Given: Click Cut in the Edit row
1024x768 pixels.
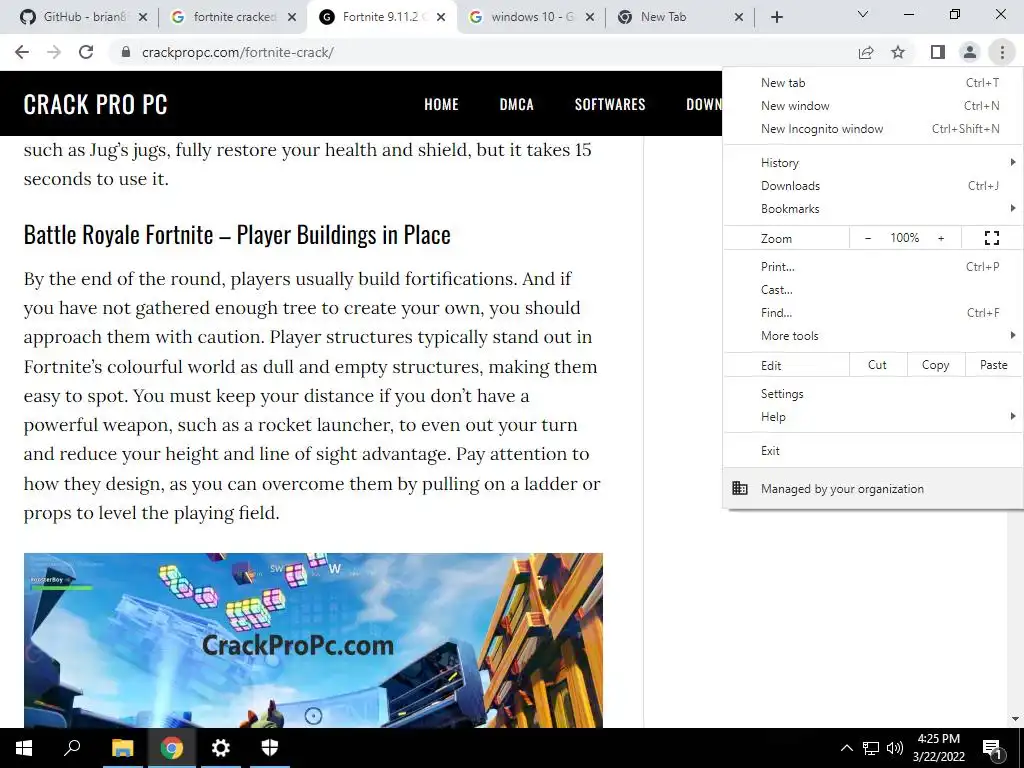Looking at the screenshot, I should tap(878, 365).
